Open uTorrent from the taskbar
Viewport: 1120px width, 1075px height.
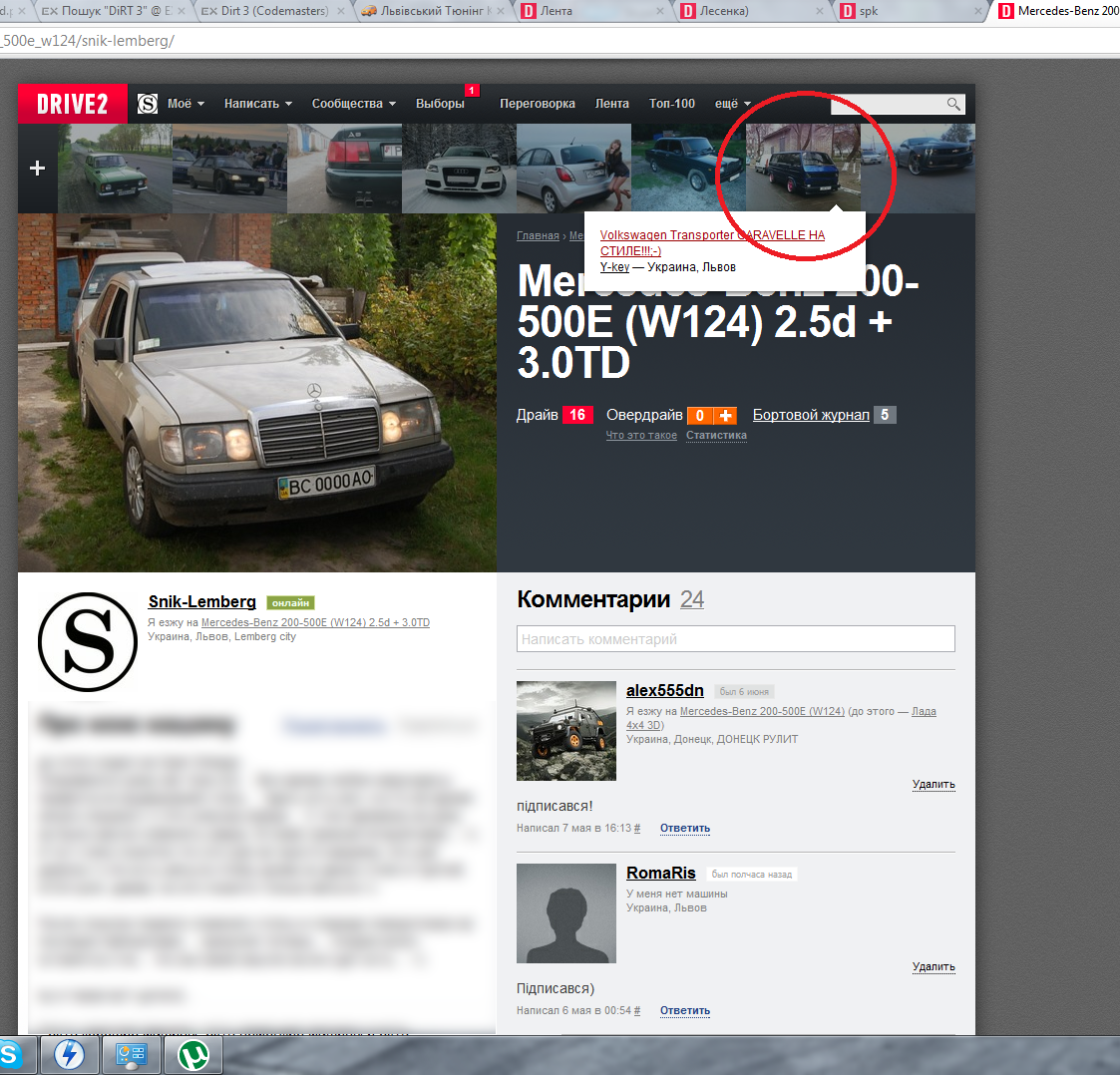[192, 1055]
